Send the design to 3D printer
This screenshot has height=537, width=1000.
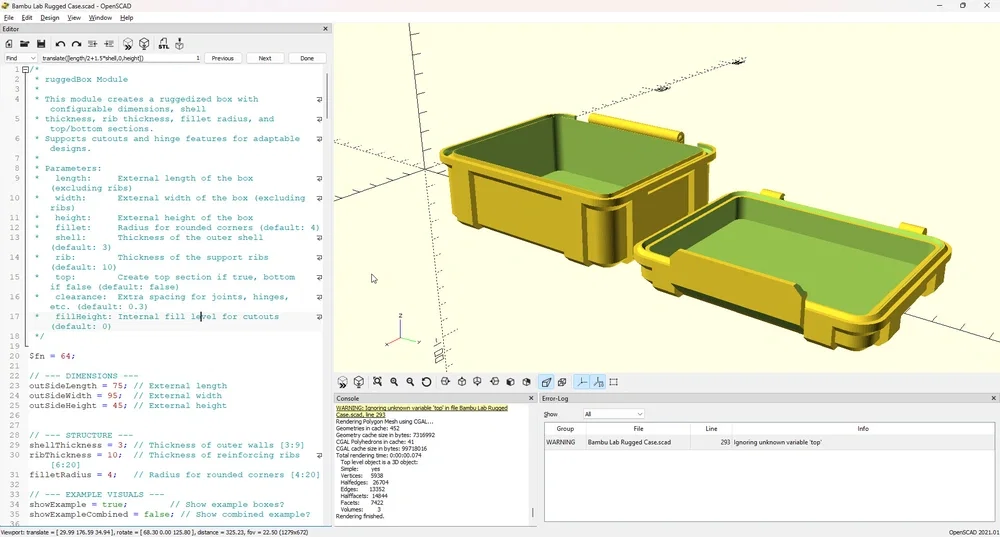tap(180, 44)
